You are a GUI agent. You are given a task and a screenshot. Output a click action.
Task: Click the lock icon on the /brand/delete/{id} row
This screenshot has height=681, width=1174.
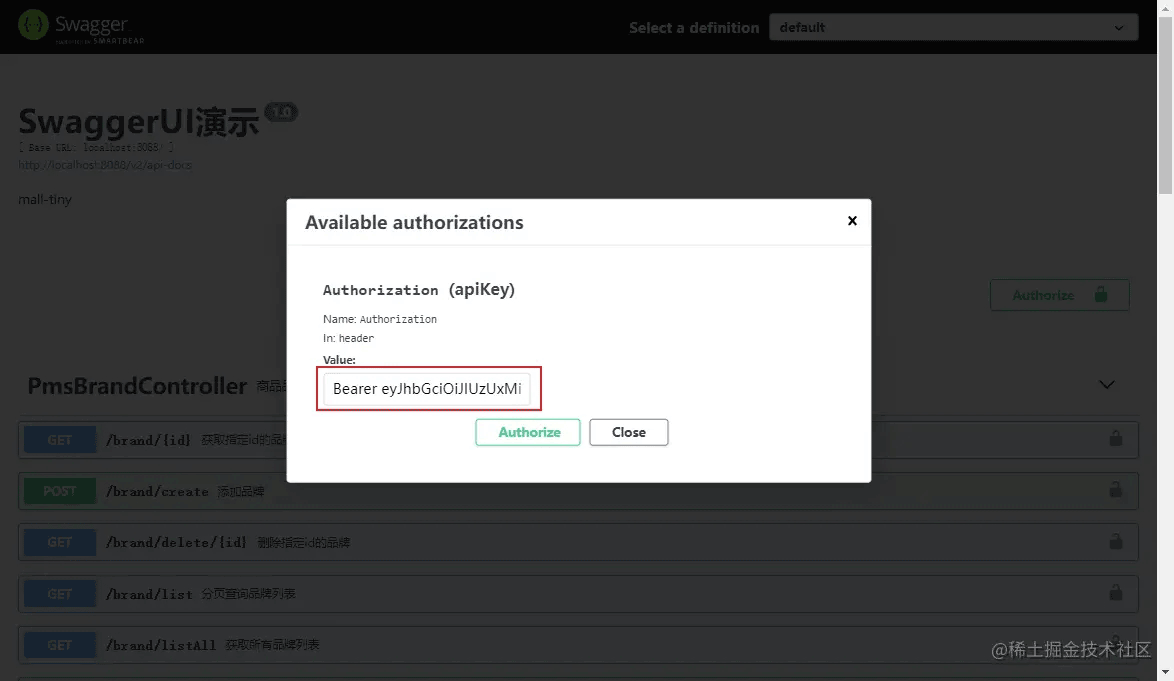[1116, 541]
